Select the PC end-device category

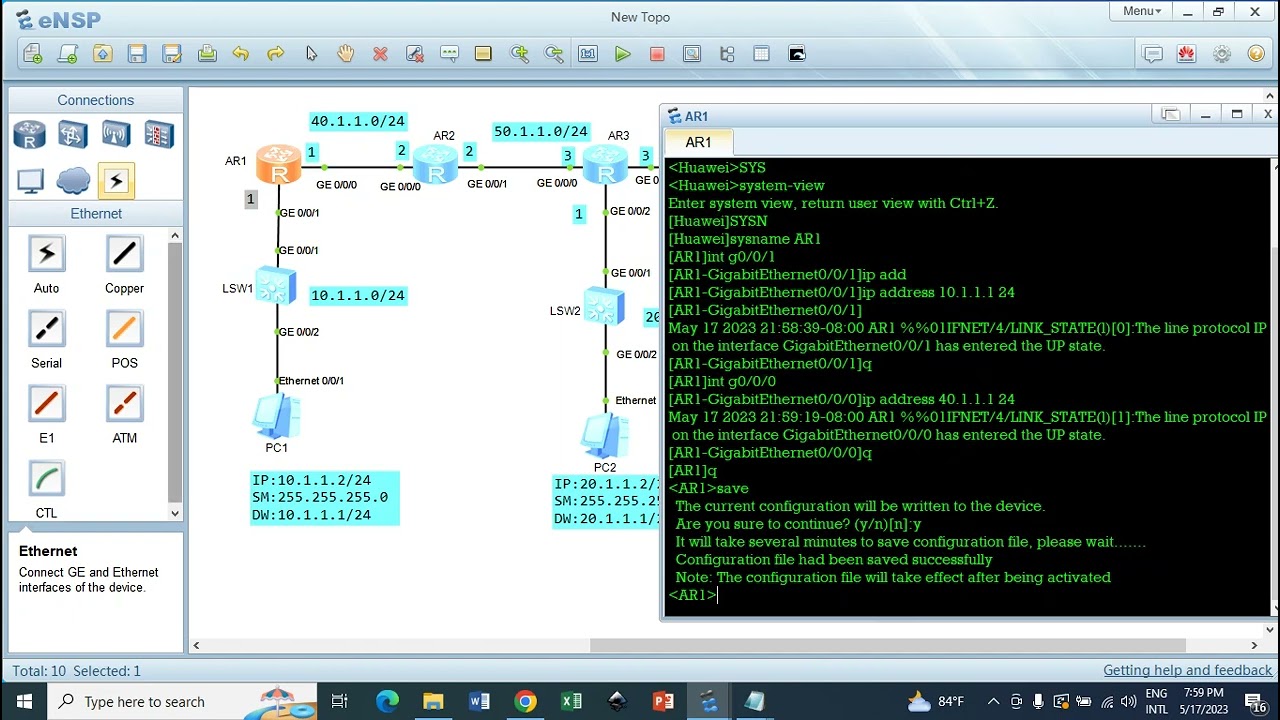coord(30,181)
